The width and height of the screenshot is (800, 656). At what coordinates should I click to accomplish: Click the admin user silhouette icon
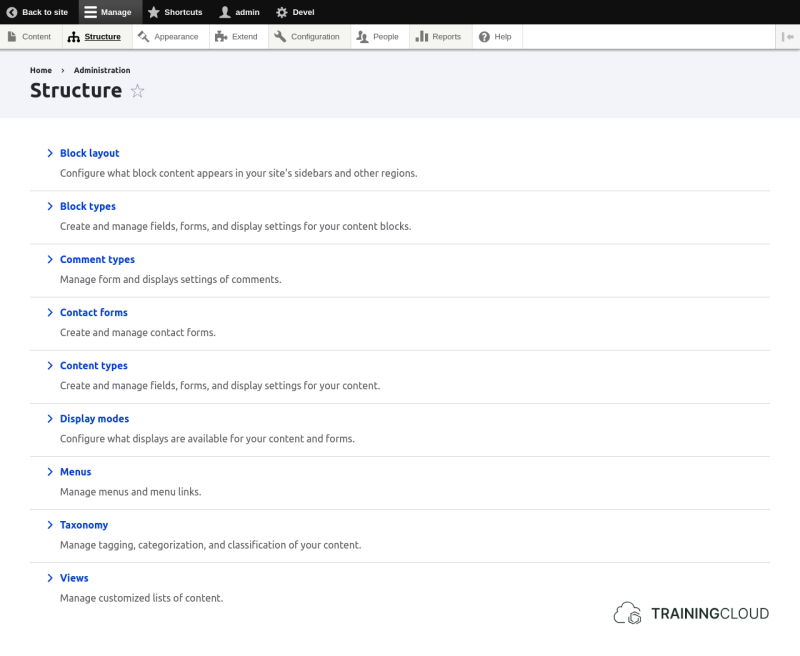(224, 12)
